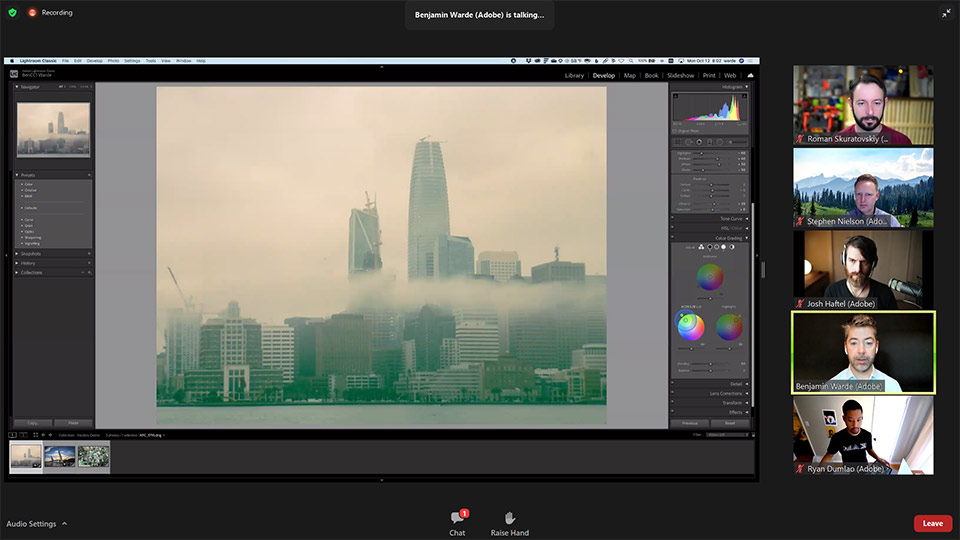Viewport: 960px width, 540px height.
Task: Switch color grading to Global view
Action: tap(732, 247)
